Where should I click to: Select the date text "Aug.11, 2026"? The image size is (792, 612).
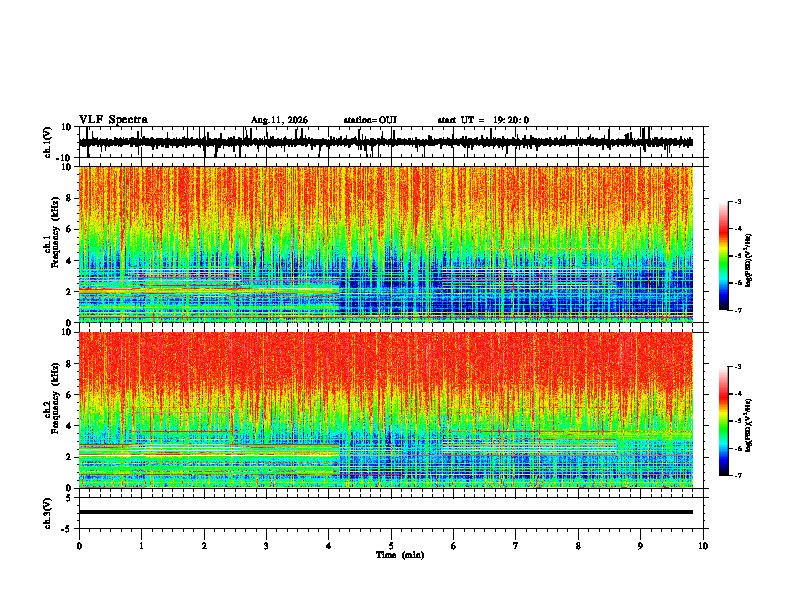pyautogui.click(x=279, y=120)
